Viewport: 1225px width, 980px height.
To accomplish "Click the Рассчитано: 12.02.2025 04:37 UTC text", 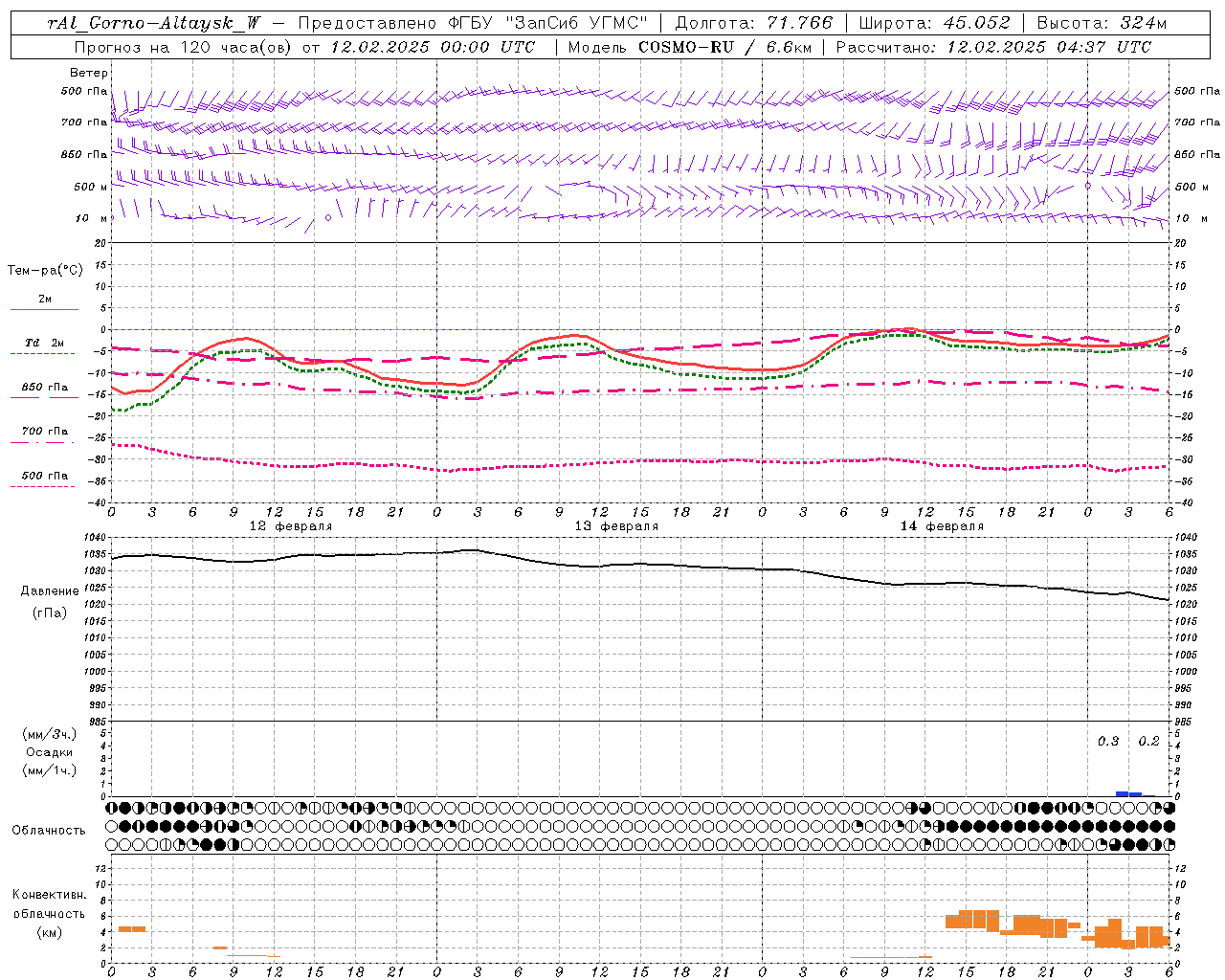I will [993, 46].
